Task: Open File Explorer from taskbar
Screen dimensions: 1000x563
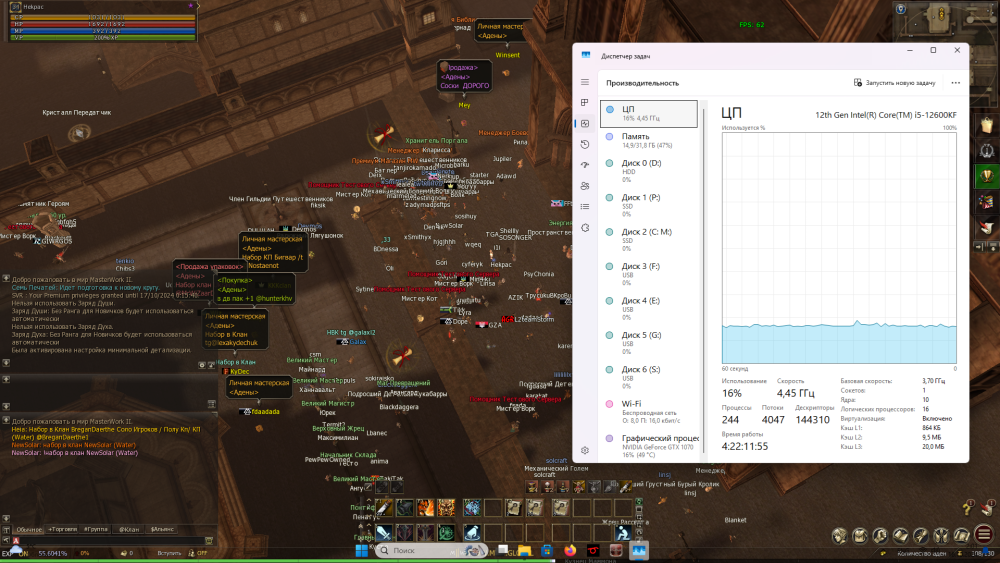Action: pos(524,550)
